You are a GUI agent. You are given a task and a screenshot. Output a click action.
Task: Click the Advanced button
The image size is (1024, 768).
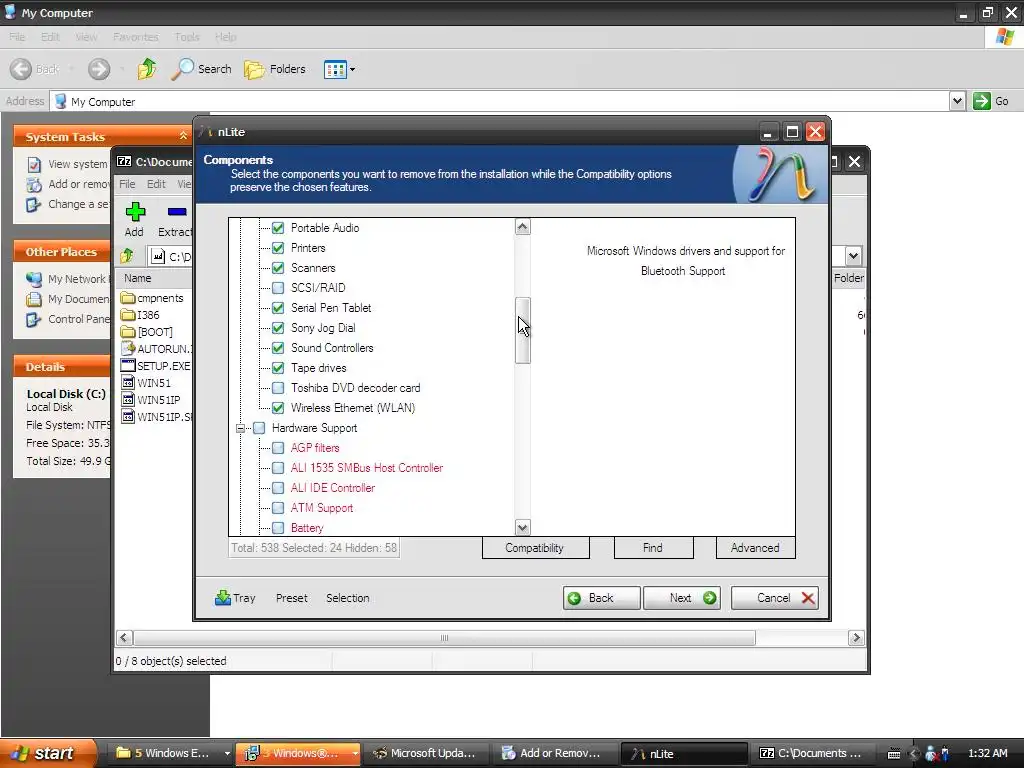[x=755, y=548]
